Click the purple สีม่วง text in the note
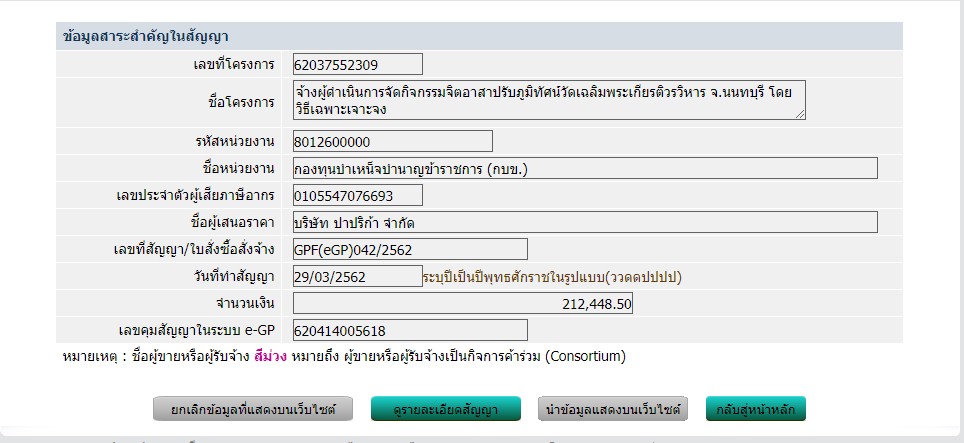Viewport: 964px width, 443px height. [273, 356]
